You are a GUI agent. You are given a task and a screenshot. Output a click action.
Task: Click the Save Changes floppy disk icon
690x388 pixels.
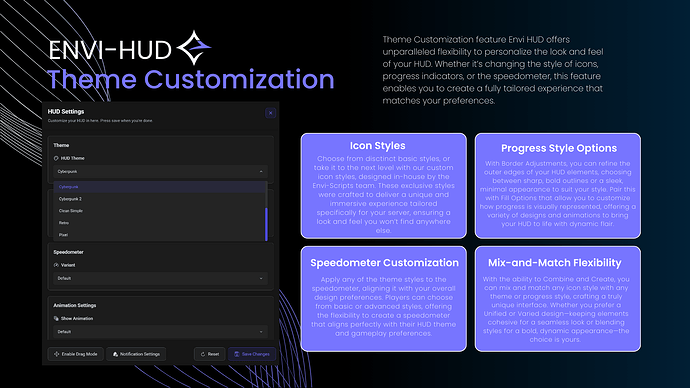point(237,354)
